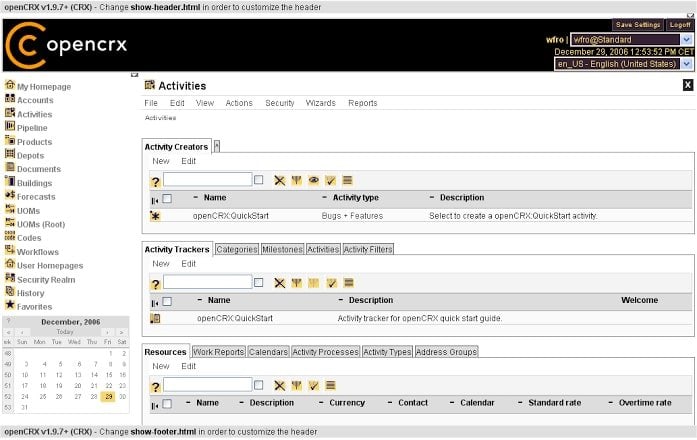
Task: Open Favorites in the sidebar
Action: (x=34, y=307)
